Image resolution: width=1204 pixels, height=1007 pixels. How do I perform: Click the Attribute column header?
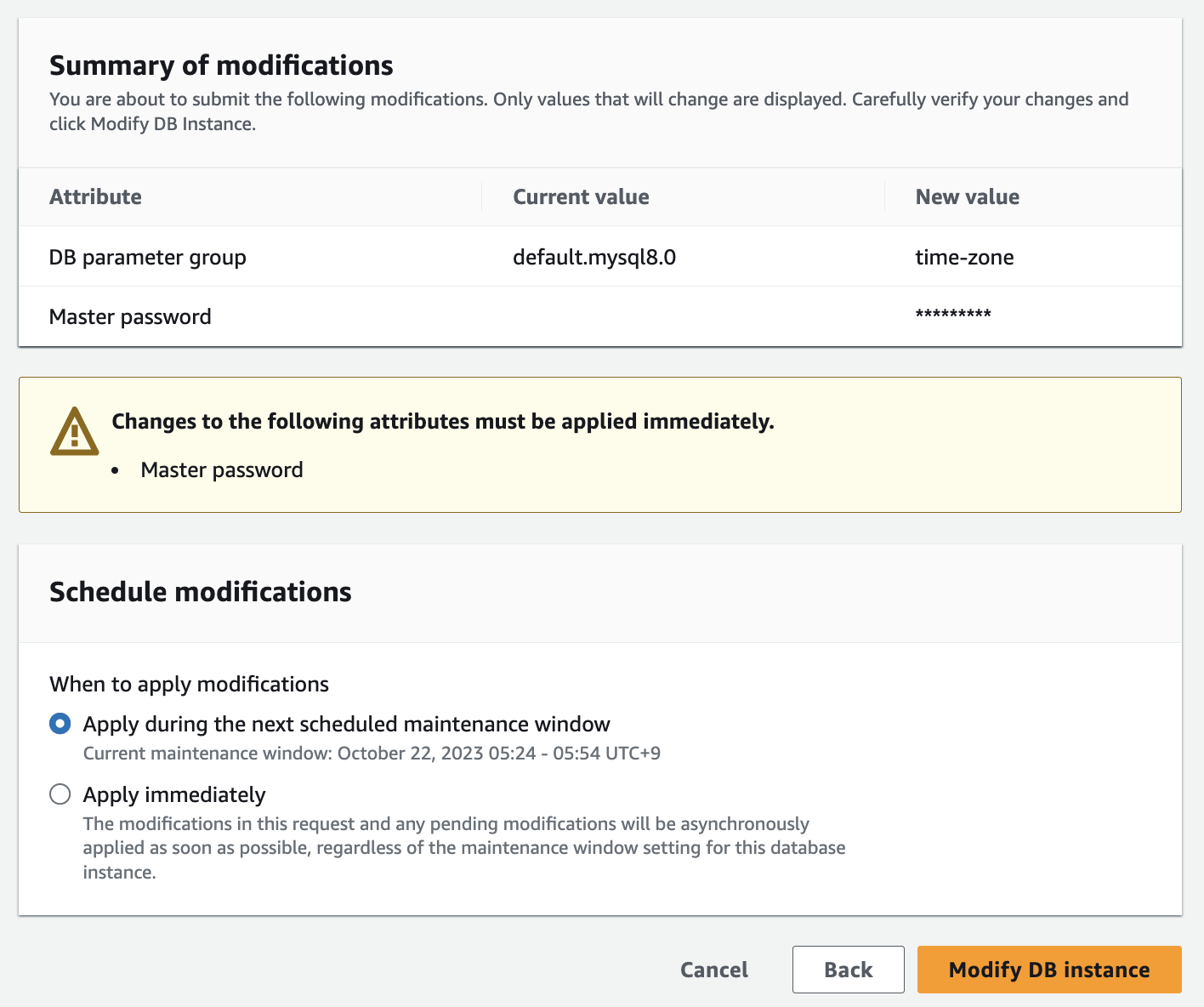(x=95, y=196)
